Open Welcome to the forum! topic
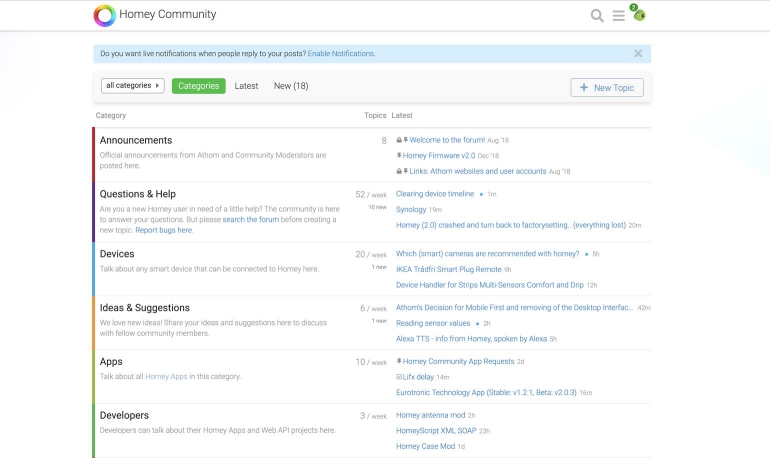 coord(447,140)
